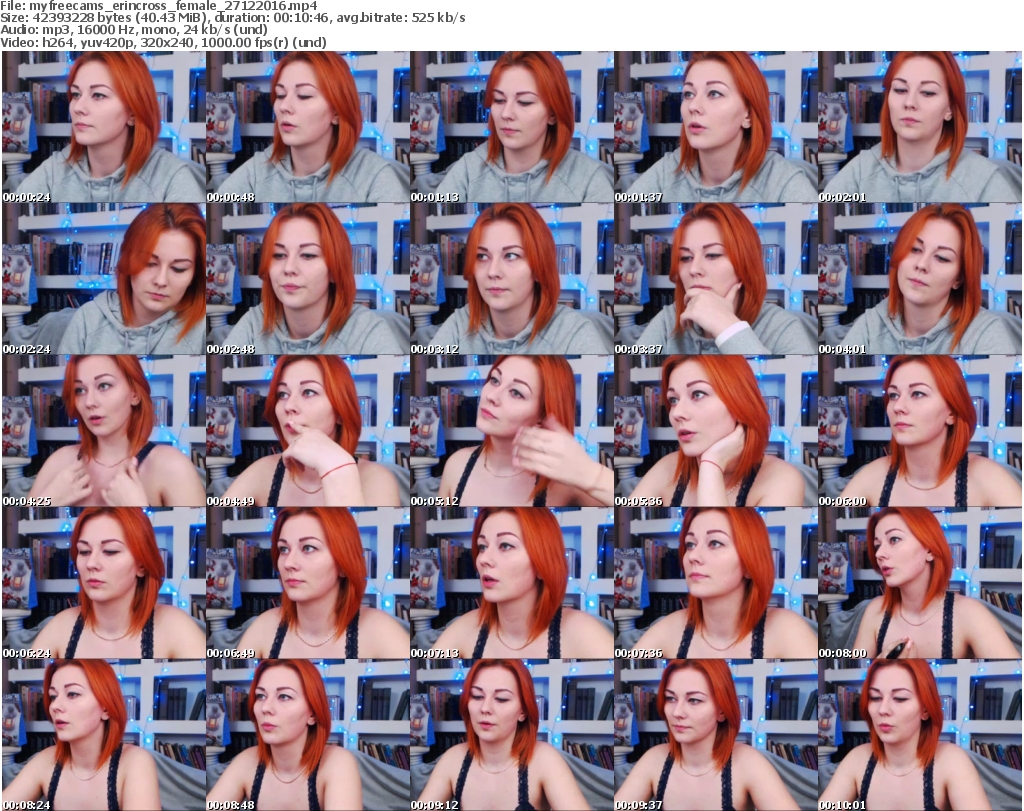
Task: Select the thumbnail frame stamped 00:01:37
Action: coord(716,127)
